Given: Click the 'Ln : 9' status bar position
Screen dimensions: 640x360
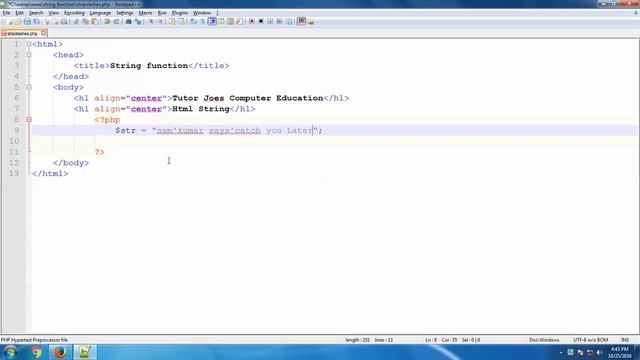Looking at the screenshot, I should (431, 340).
